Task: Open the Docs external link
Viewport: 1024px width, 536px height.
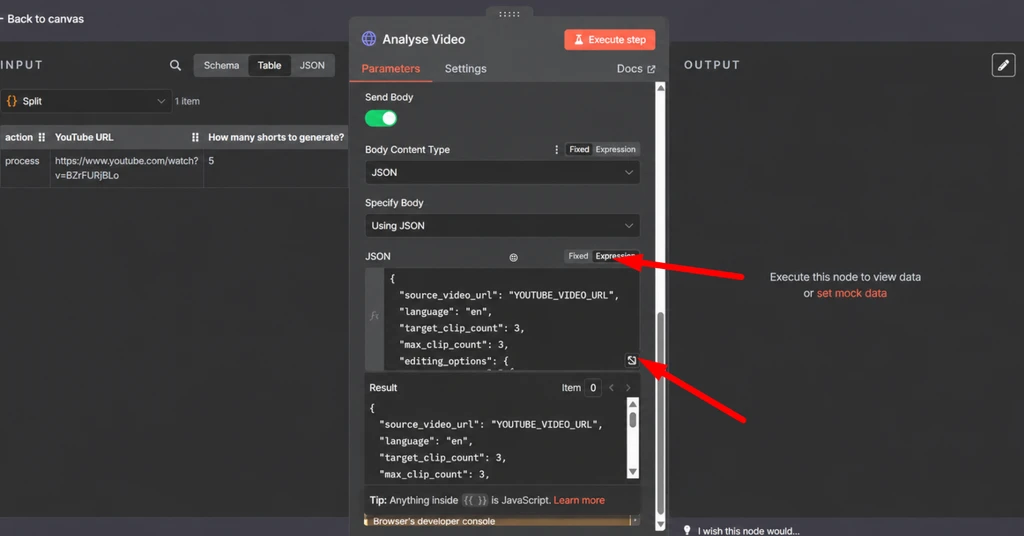Action: [635, 69]
